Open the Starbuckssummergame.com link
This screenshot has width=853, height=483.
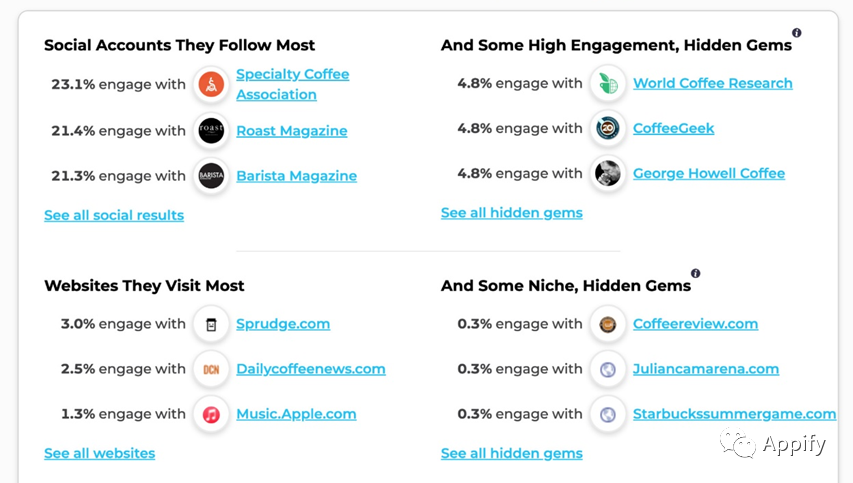tap(734, 414)
